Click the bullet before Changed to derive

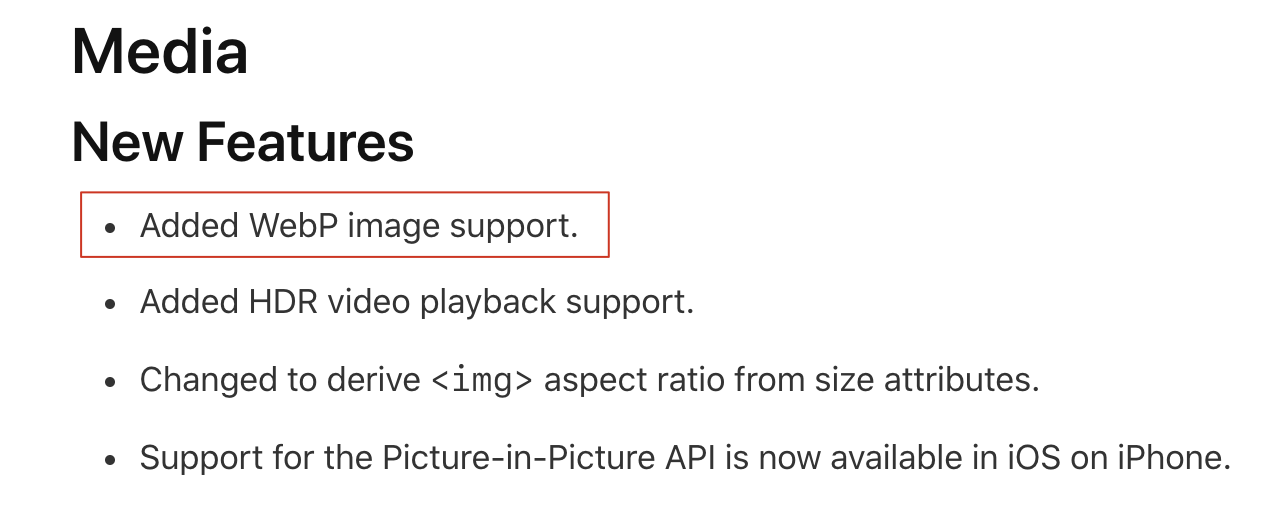111,382
